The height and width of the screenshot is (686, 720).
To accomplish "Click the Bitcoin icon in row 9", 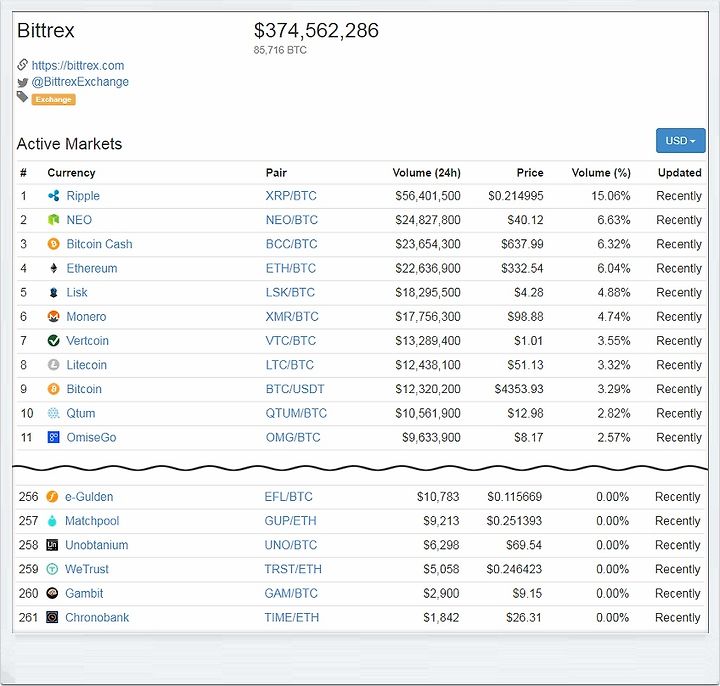I will pyautogui.click(x=53, y=389).
